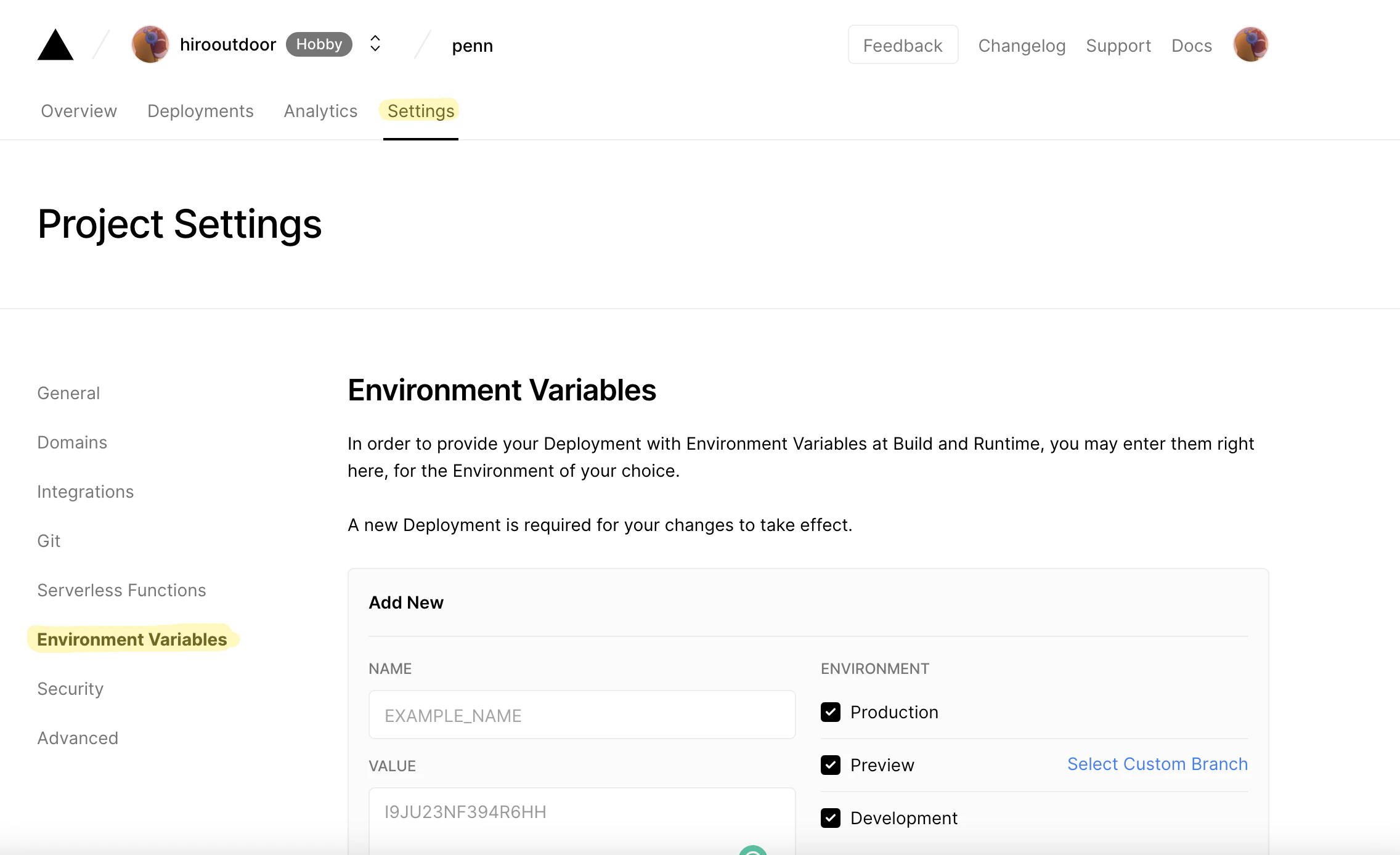Click the penn project breadcrumb
Viewport: 1400px width, 855px height.
[472, 46]
